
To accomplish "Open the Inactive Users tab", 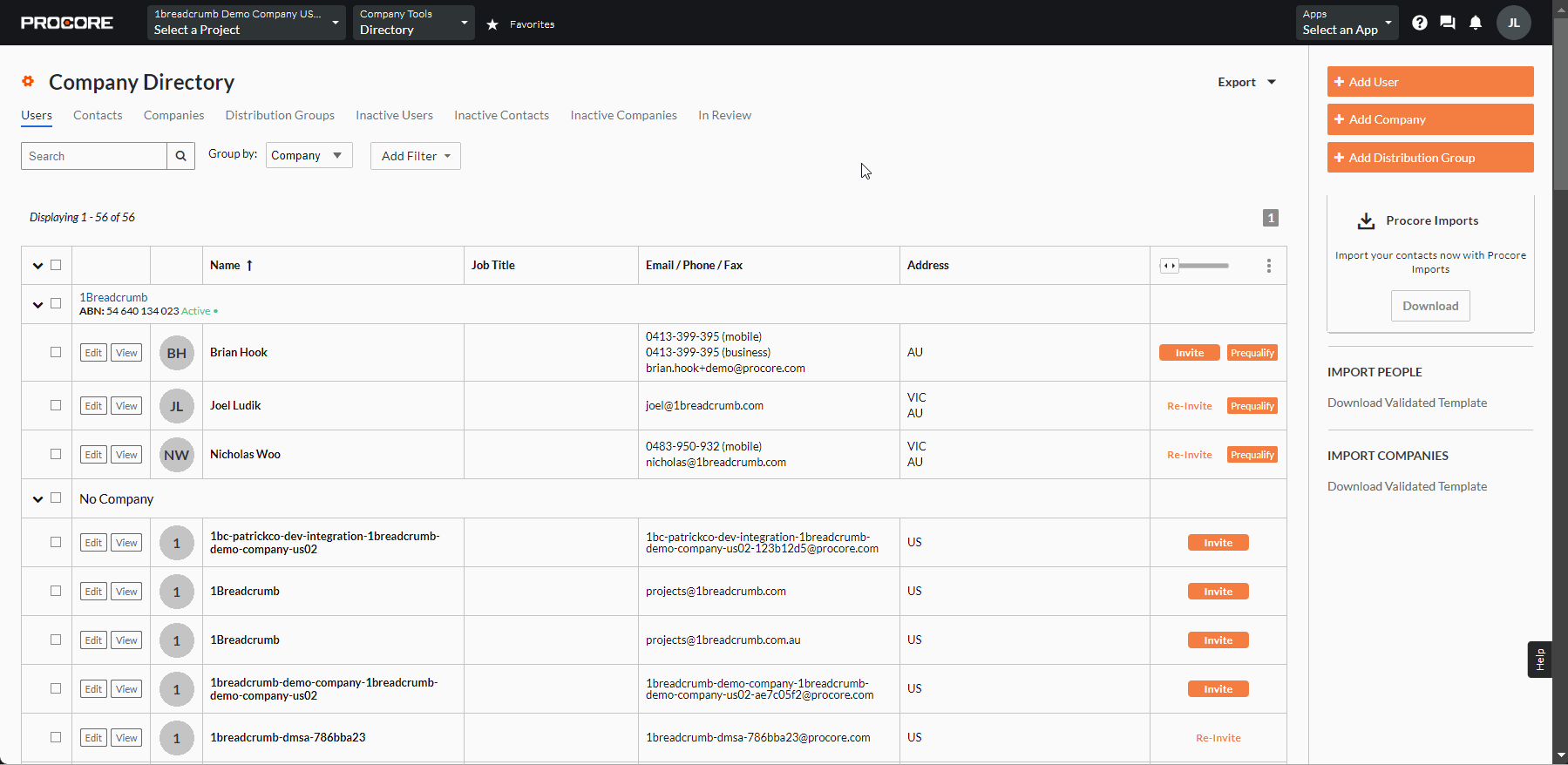I will click(394, 115).
